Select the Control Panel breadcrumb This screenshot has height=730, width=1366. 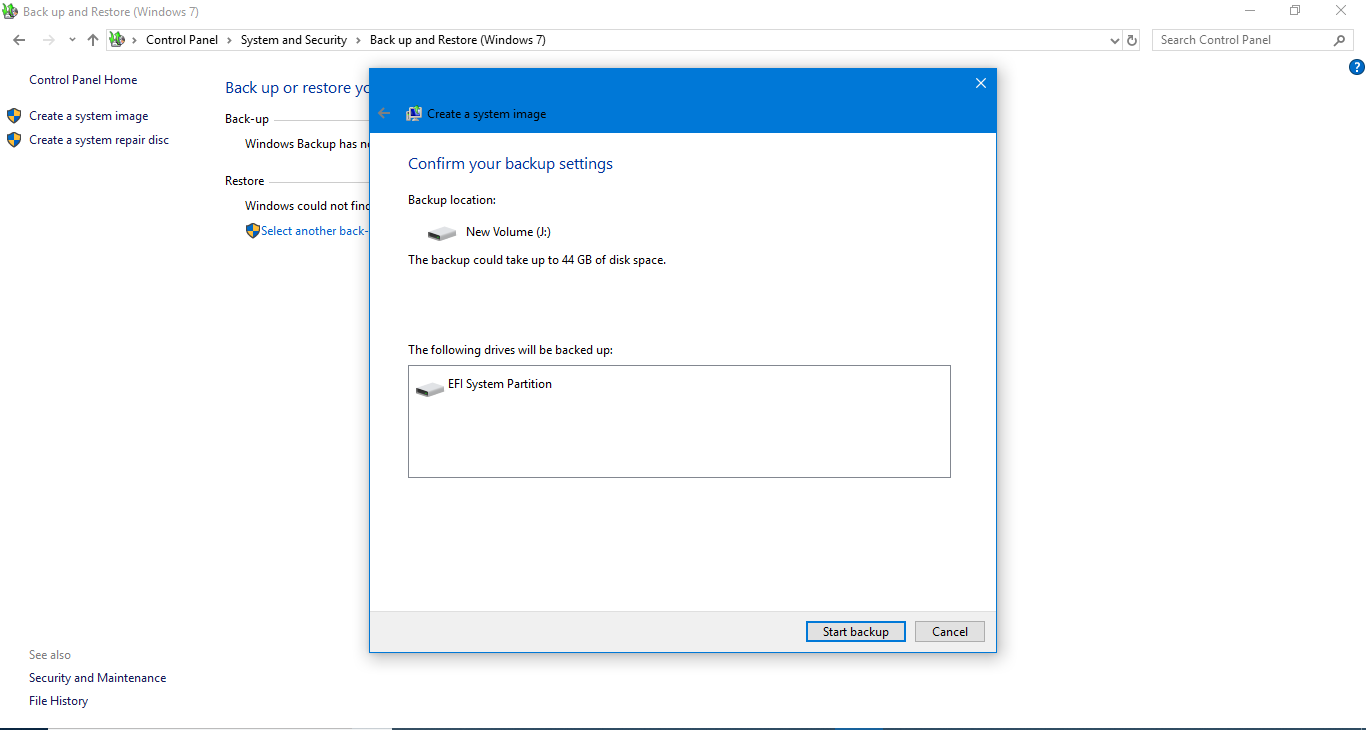click(181, 40)
